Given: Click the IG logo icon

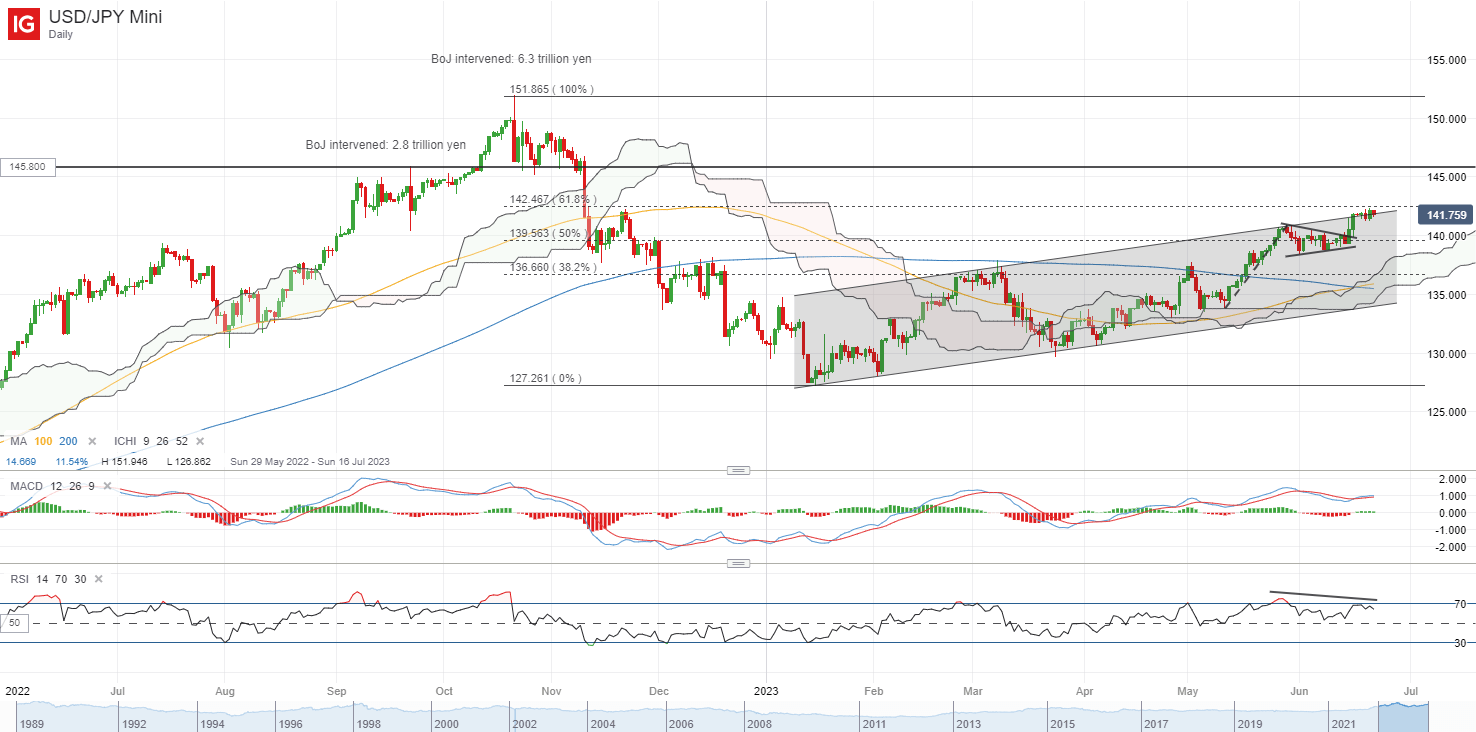Looking at the screenshot, I should pyautogui.click(x=25, y=24).
